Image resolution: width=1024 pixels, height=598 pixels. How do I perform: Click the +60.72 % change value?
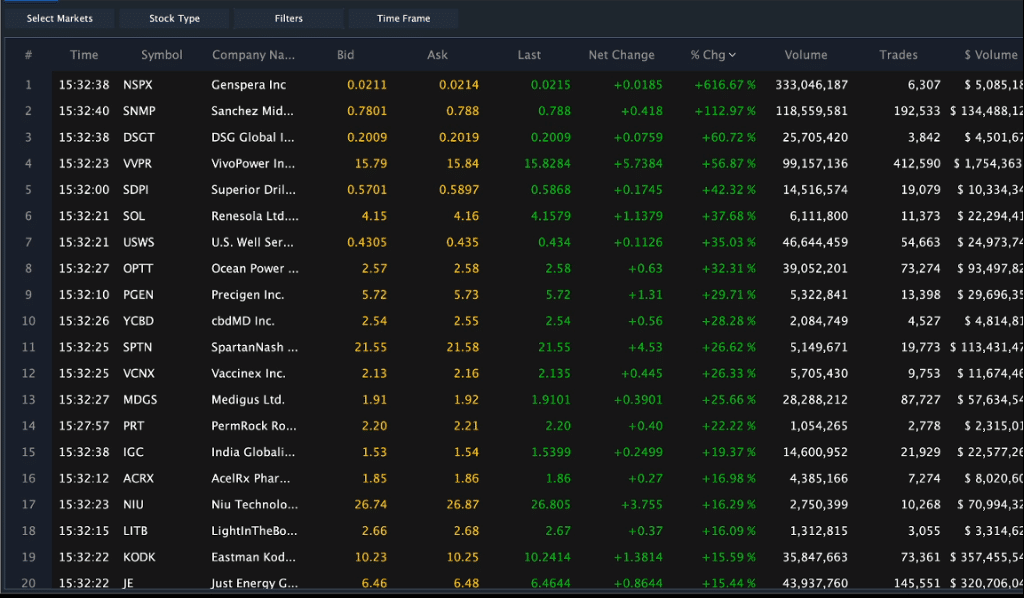[x=729, y=137]
